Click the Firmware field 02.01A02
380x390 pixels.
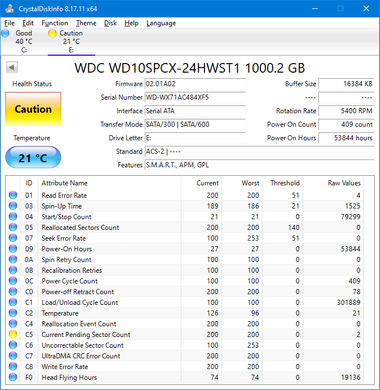[195, 84]
